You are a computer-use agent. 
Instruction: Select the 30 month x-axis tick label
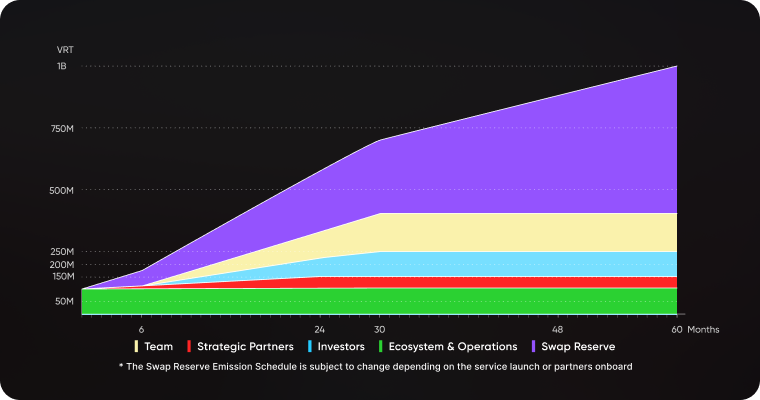pos(379,328)
